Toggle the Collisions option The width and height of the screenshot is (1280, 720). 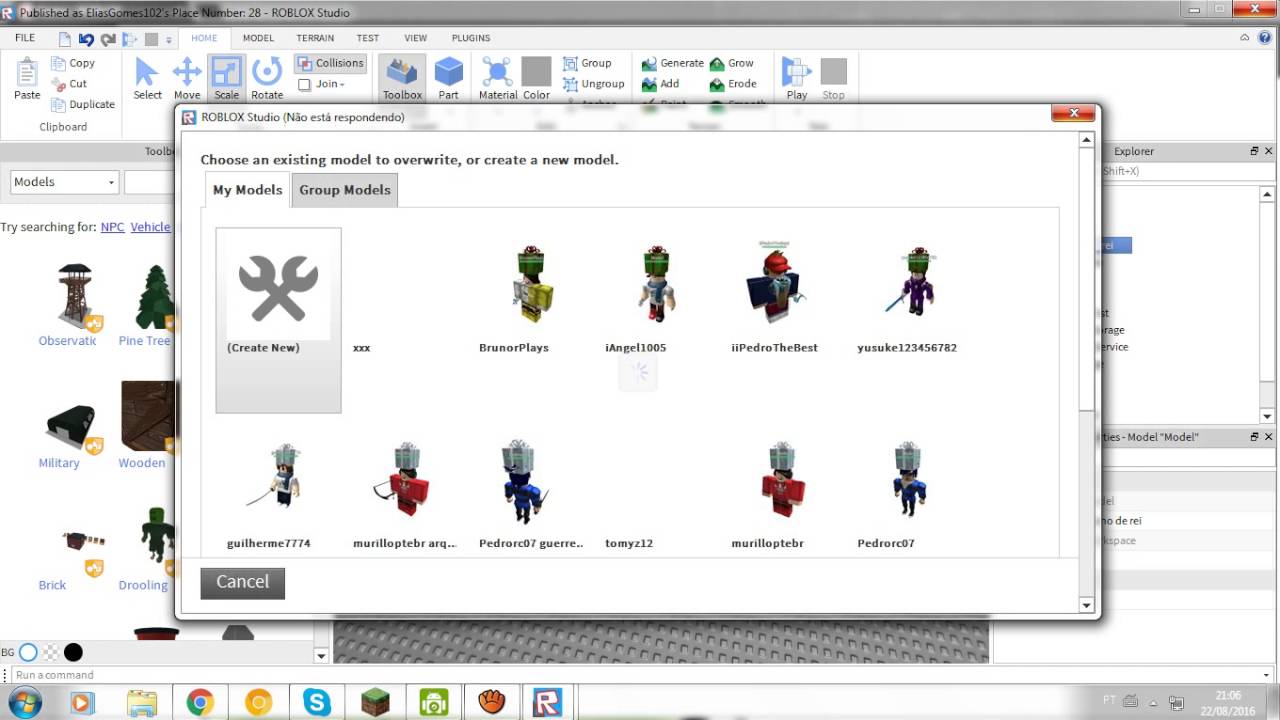(x=330, y=63)
